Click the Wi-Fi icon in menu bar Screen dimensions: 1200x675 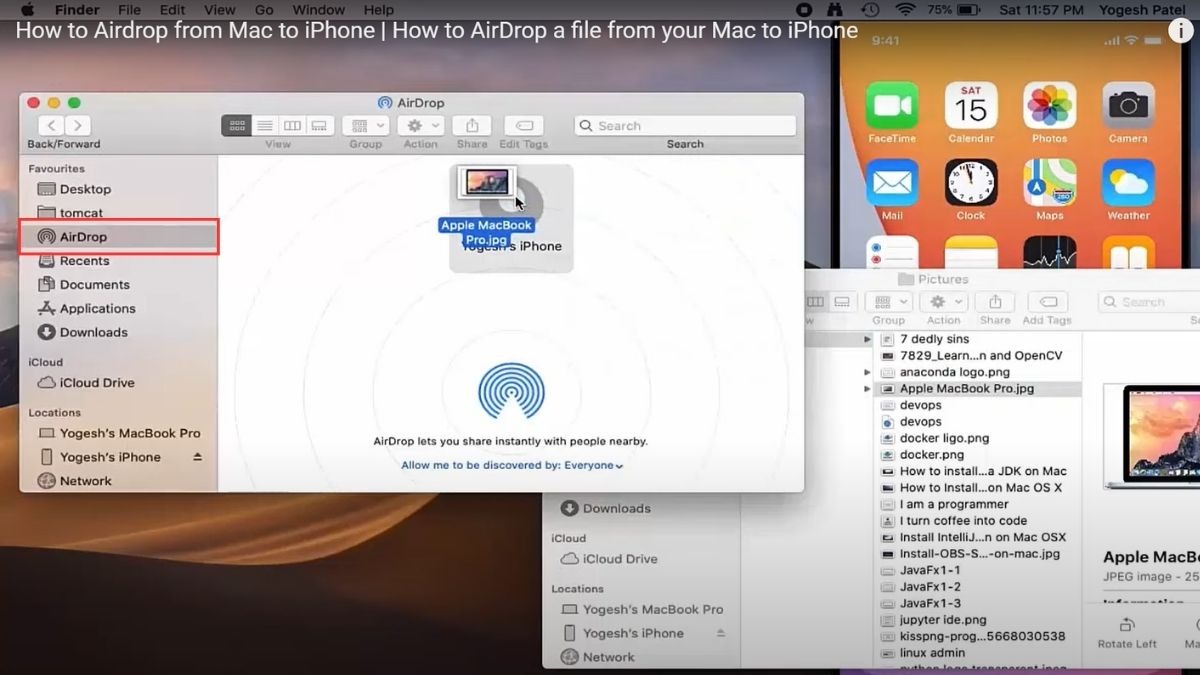pos(905,10)
